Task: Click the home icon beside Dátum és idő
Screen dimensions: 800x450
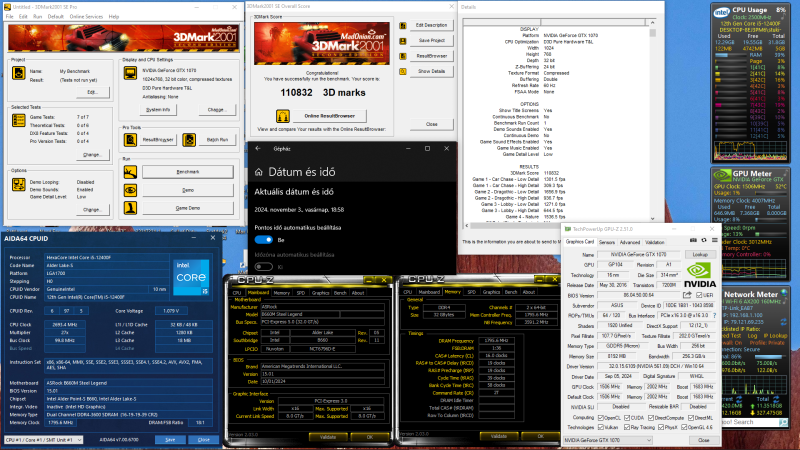Action: point(259,172)
